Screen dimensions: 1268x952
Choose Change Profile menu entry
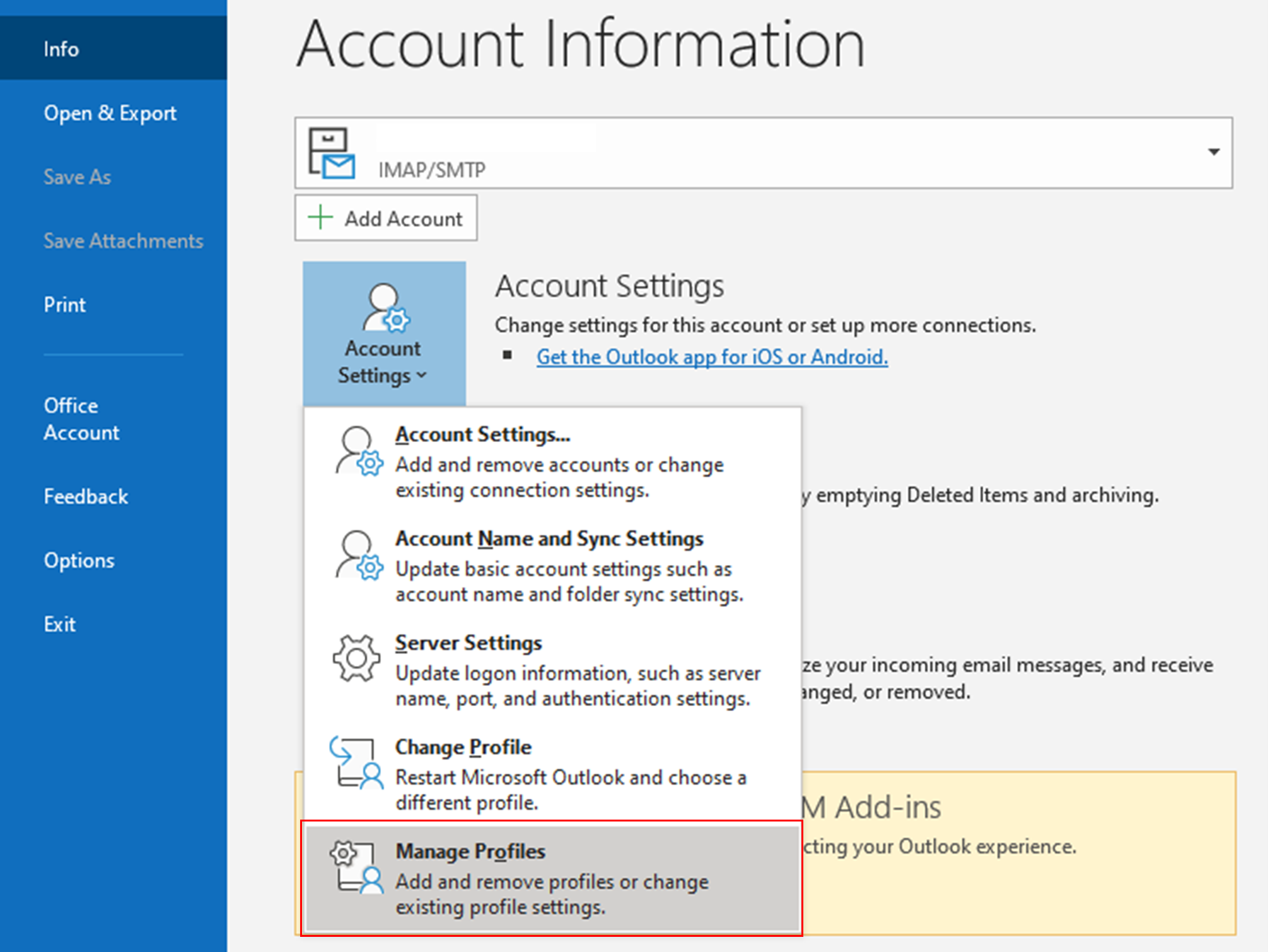552,774
